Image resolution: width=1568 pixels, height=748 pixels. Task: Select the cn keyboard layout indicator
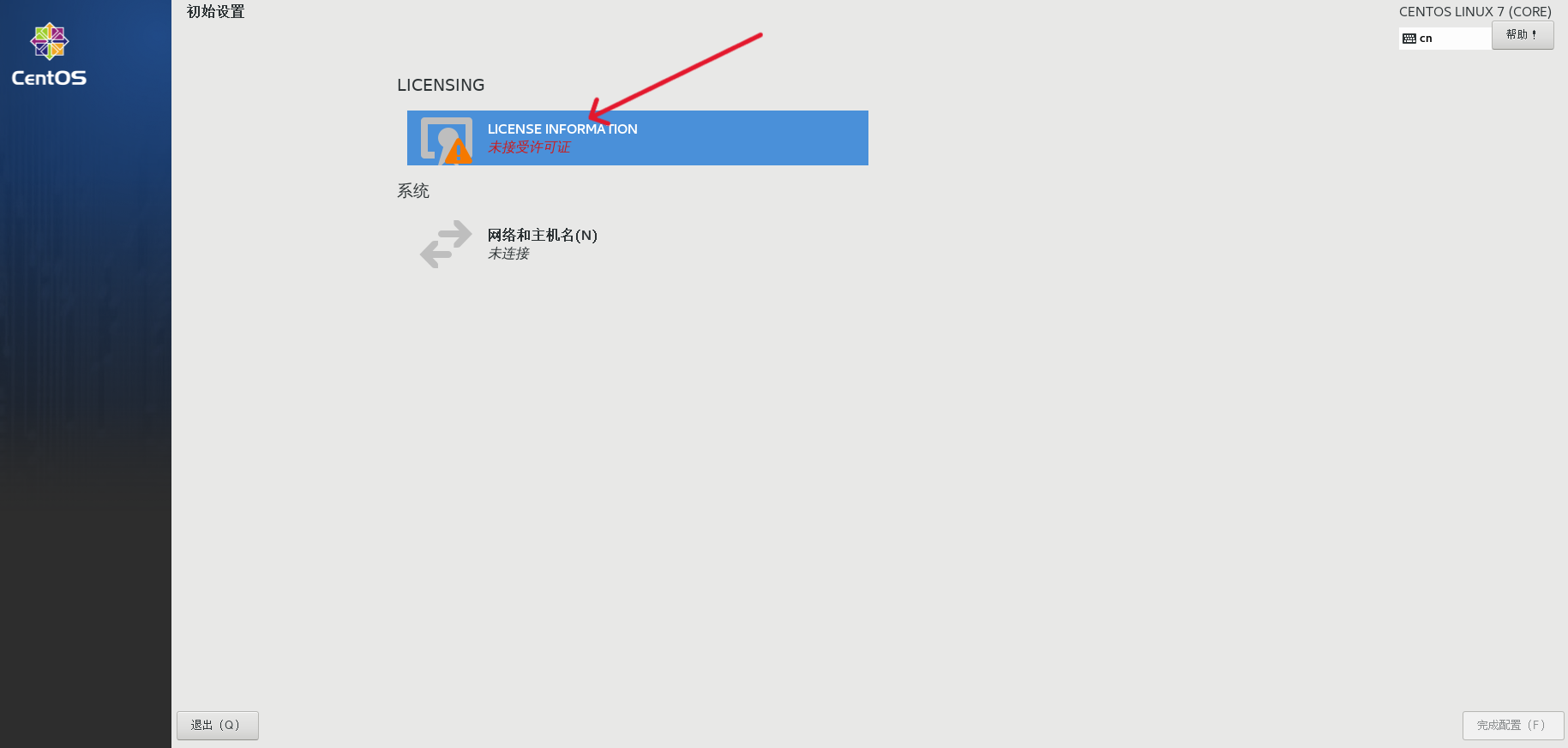1445,39
